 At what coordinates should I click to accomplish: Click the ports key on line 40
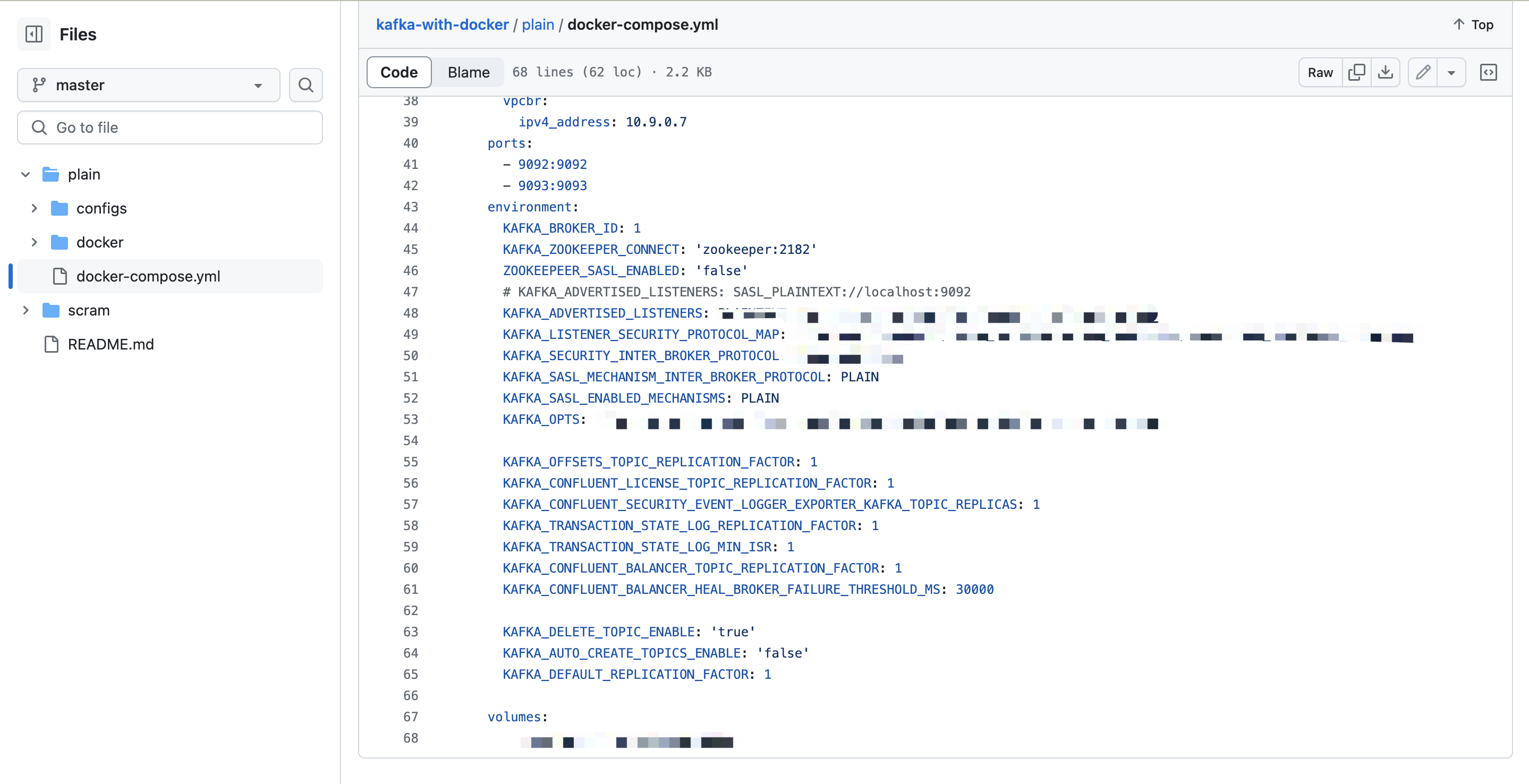point(506,143)
